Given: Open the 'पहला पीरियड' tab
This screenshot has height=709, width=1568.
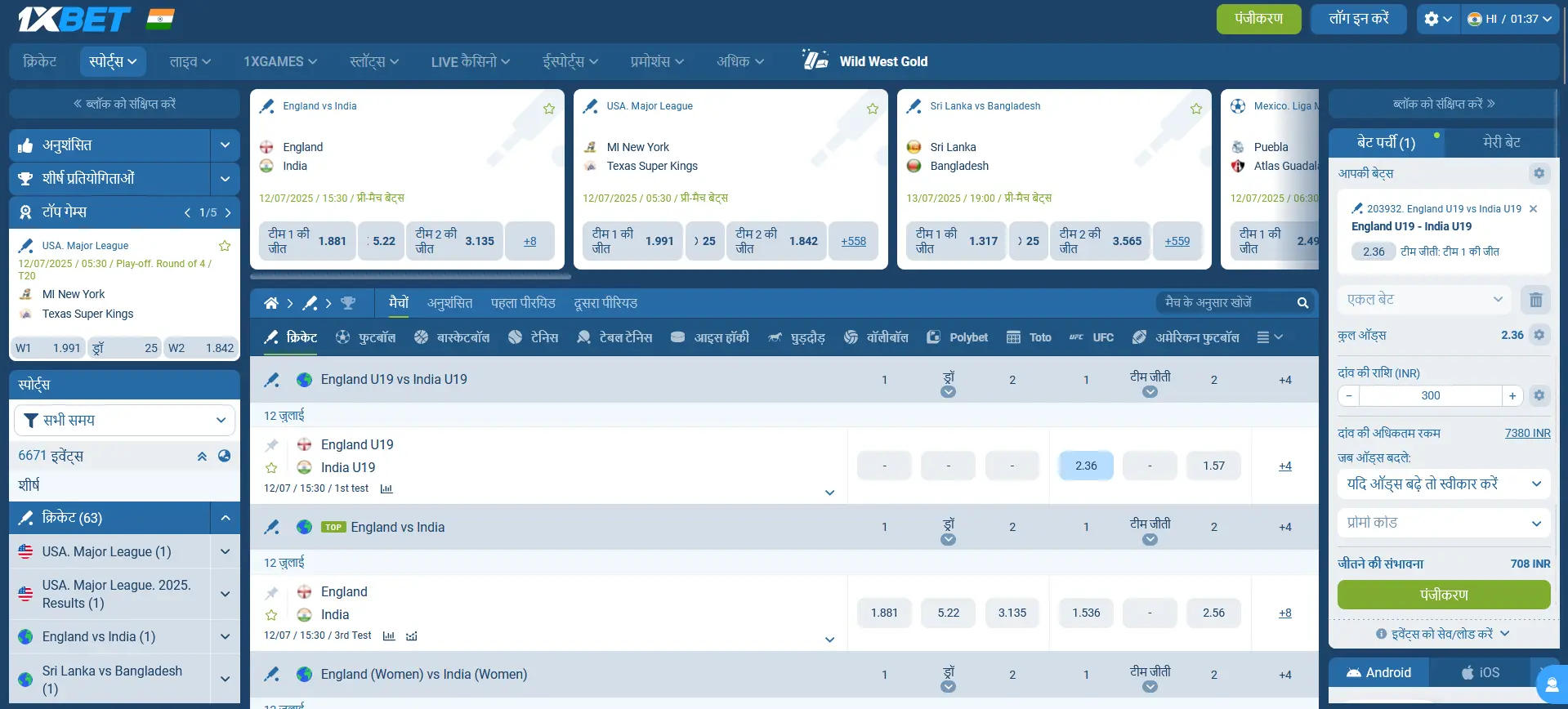Looking at the screenshot, I should (523, 303).
